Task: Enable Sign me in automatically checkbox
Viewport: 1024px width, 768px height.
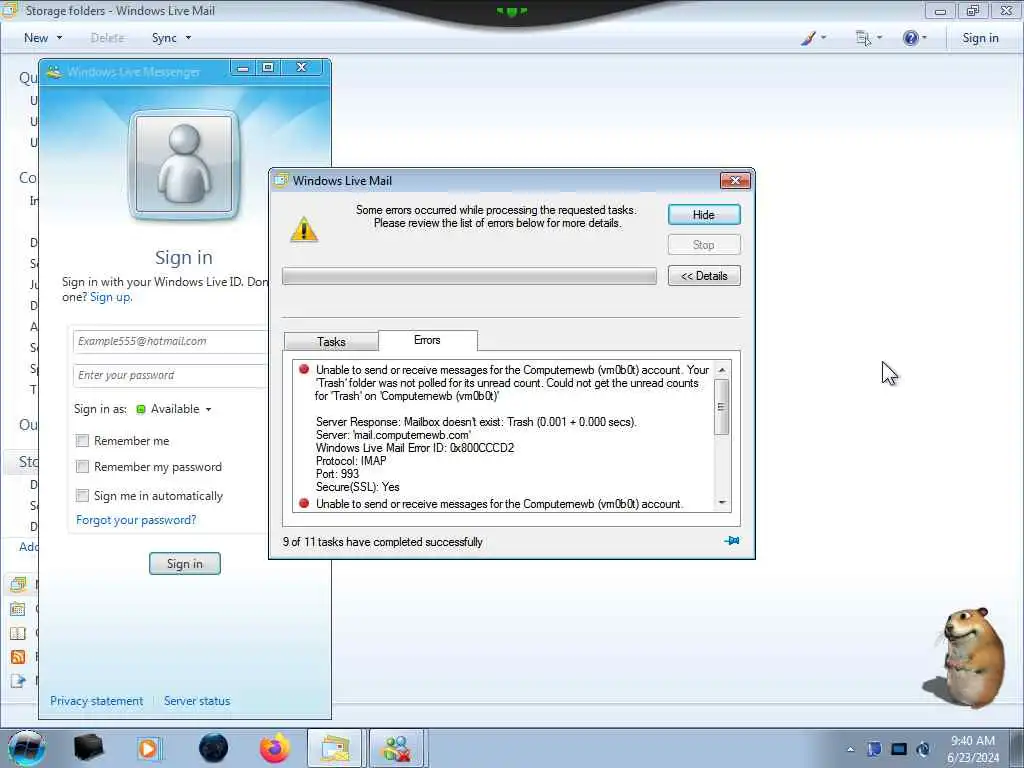Action: click(82, 495)
